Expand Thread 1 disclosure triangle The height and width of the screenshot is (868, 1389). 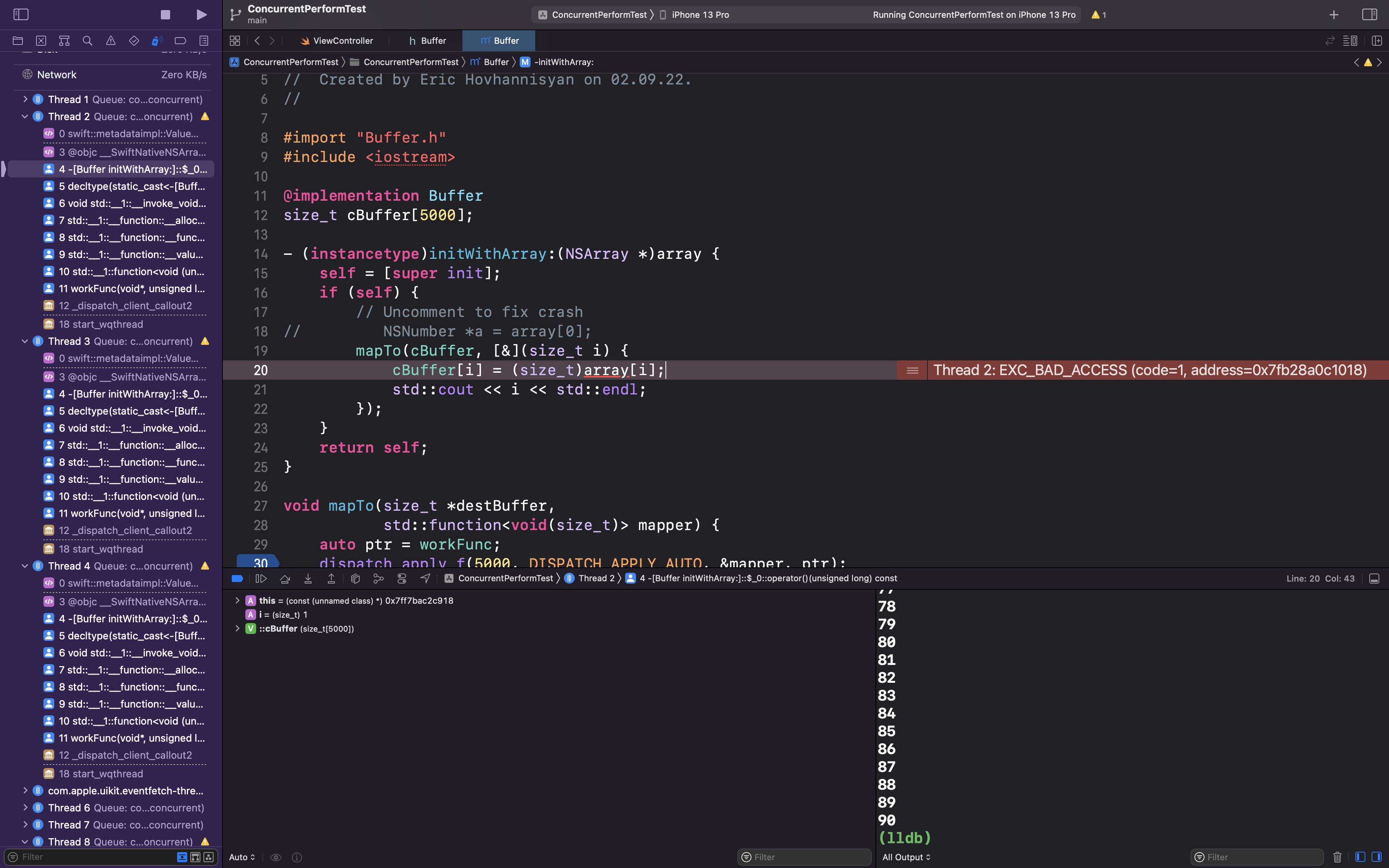pos(25,99)
